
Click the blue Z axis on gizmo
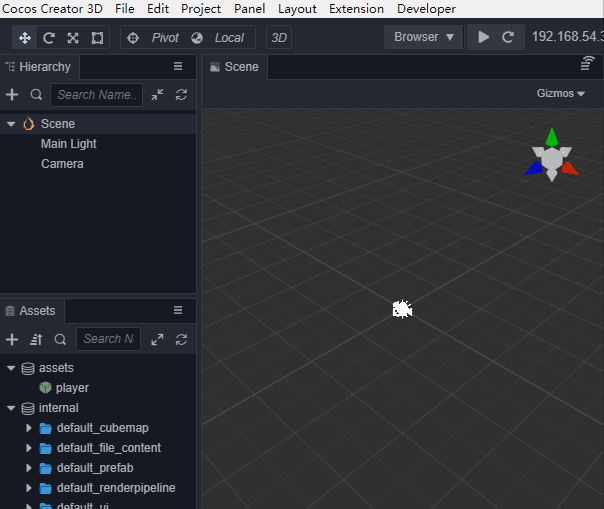534,168
